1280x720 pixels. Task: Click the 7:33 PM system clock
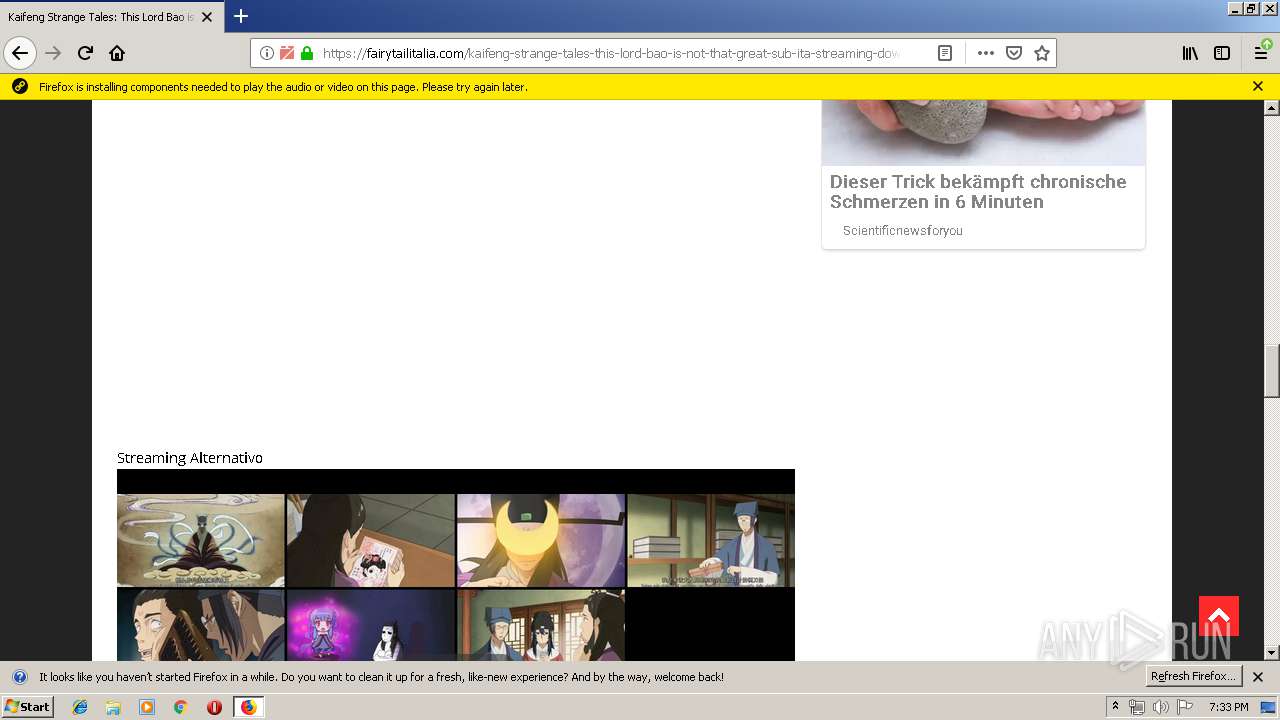1228,707
